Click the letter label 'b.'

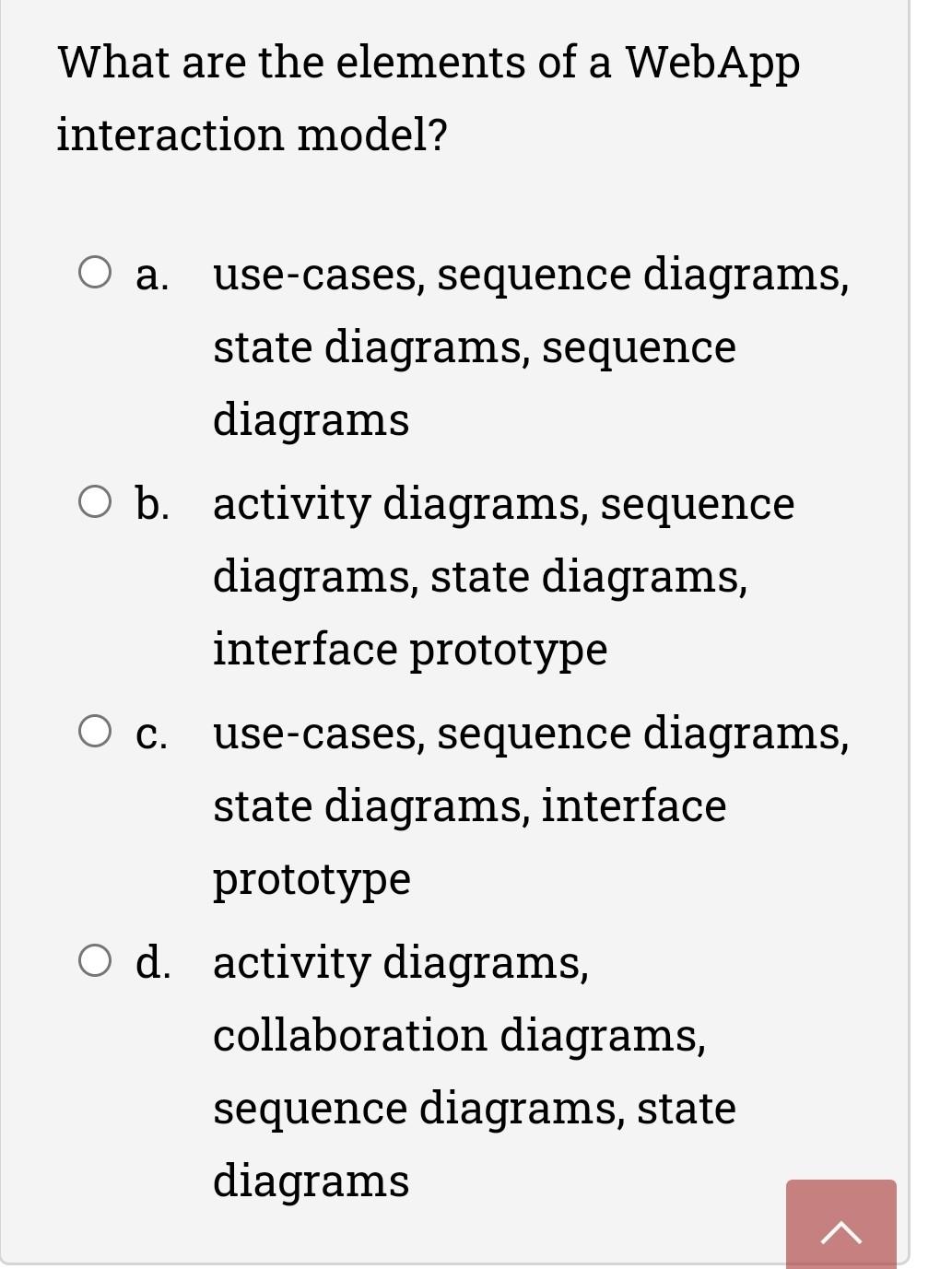(153, 503)
